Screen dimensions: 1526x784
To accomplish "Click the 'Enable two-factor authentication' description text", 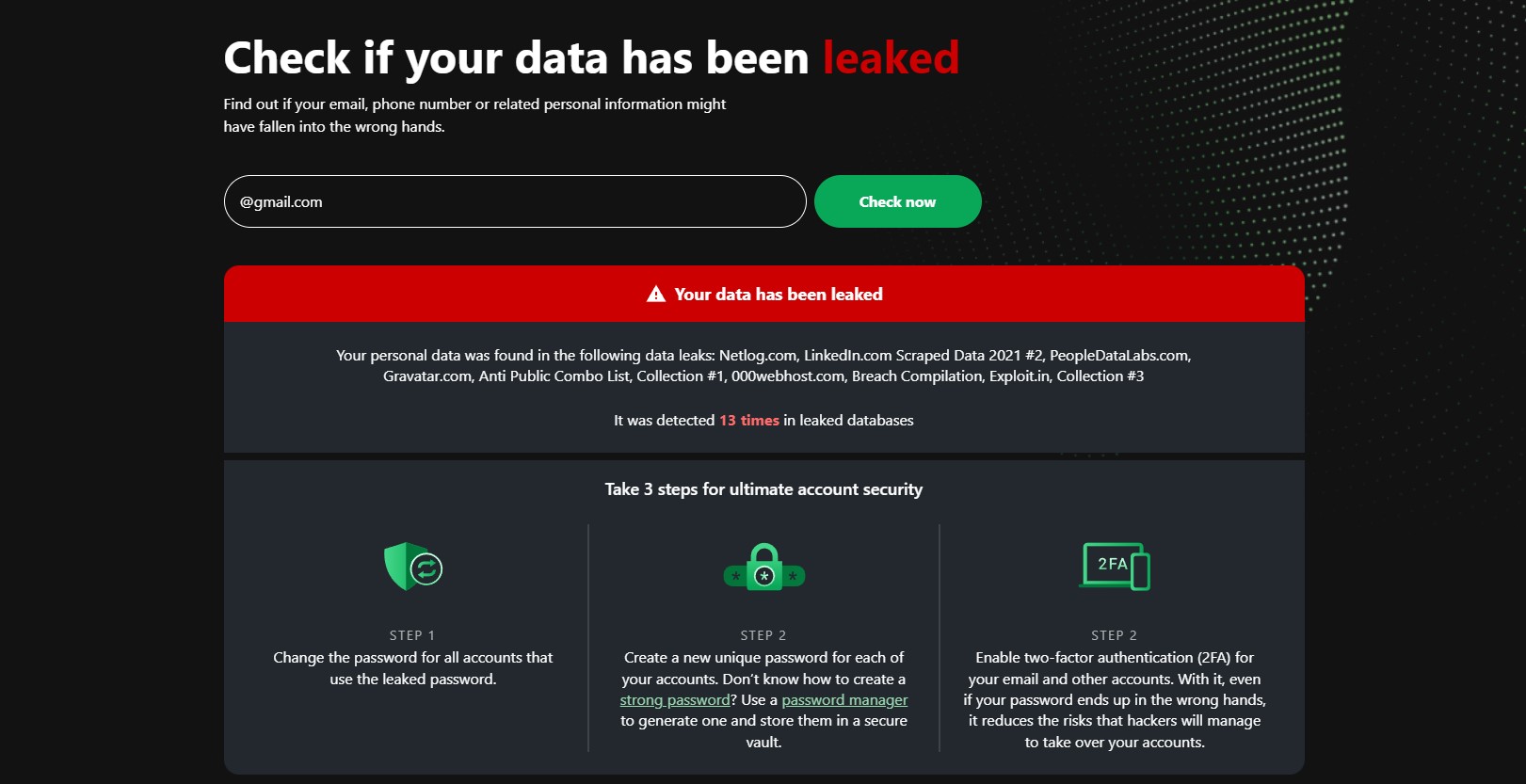I will (1115, 699).
